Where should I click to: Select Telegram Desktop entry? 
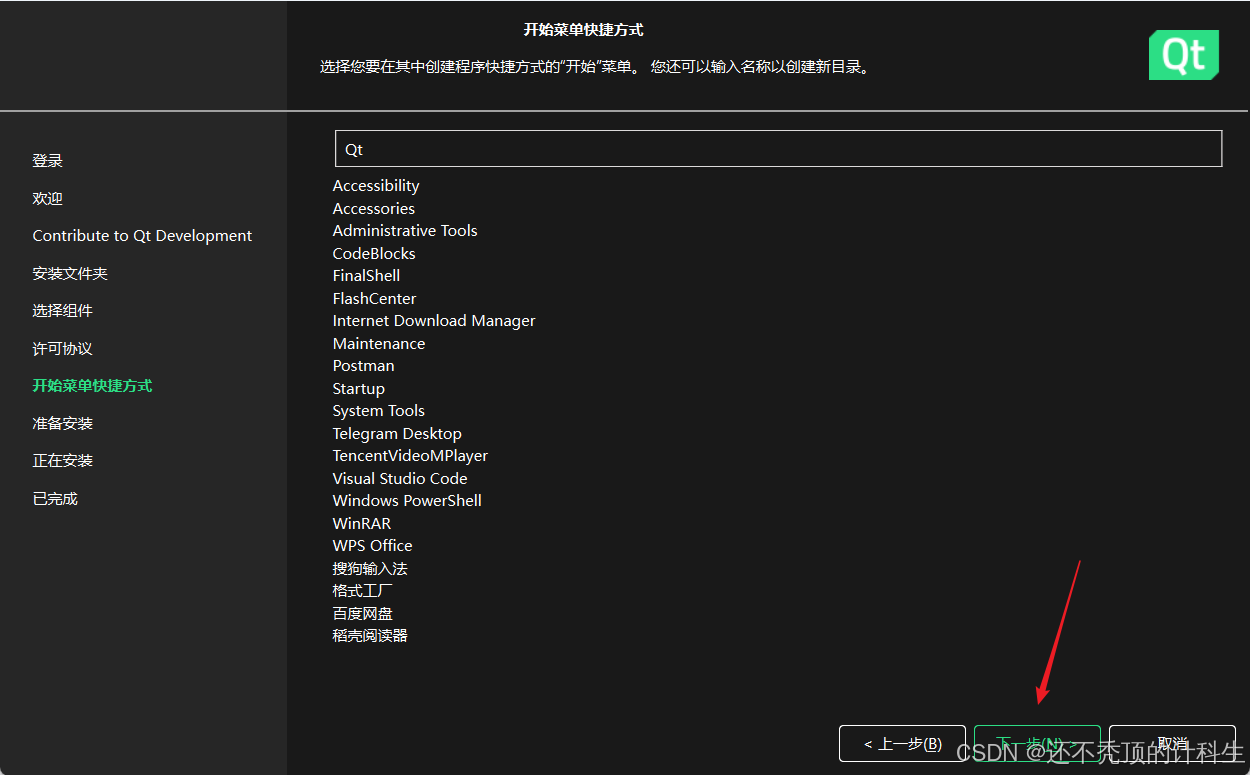tap(397, 434)
